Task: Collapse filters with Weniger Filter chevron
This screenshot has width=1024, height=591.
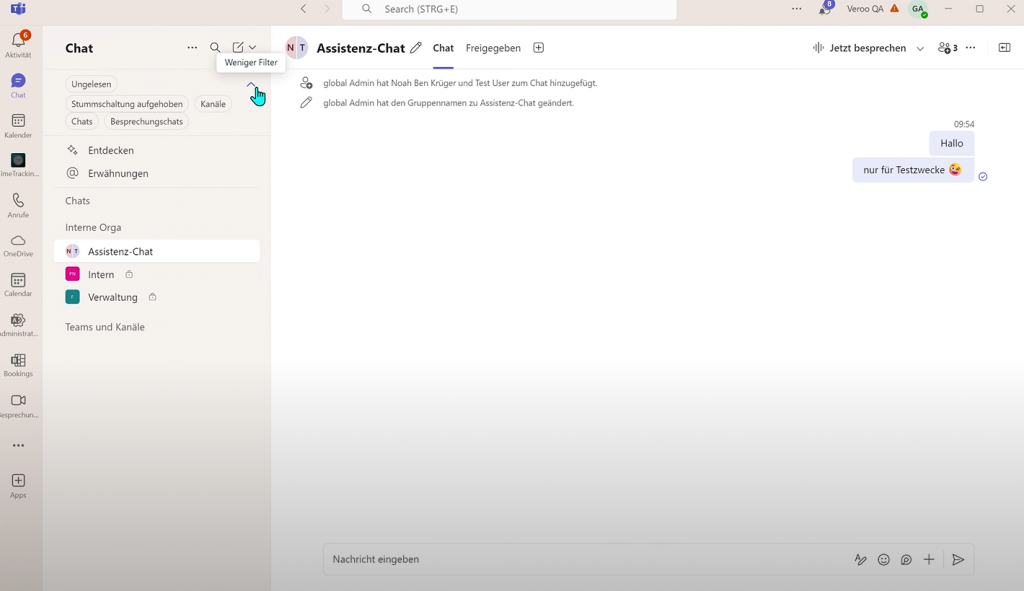Action: click(x=251, y=84)
